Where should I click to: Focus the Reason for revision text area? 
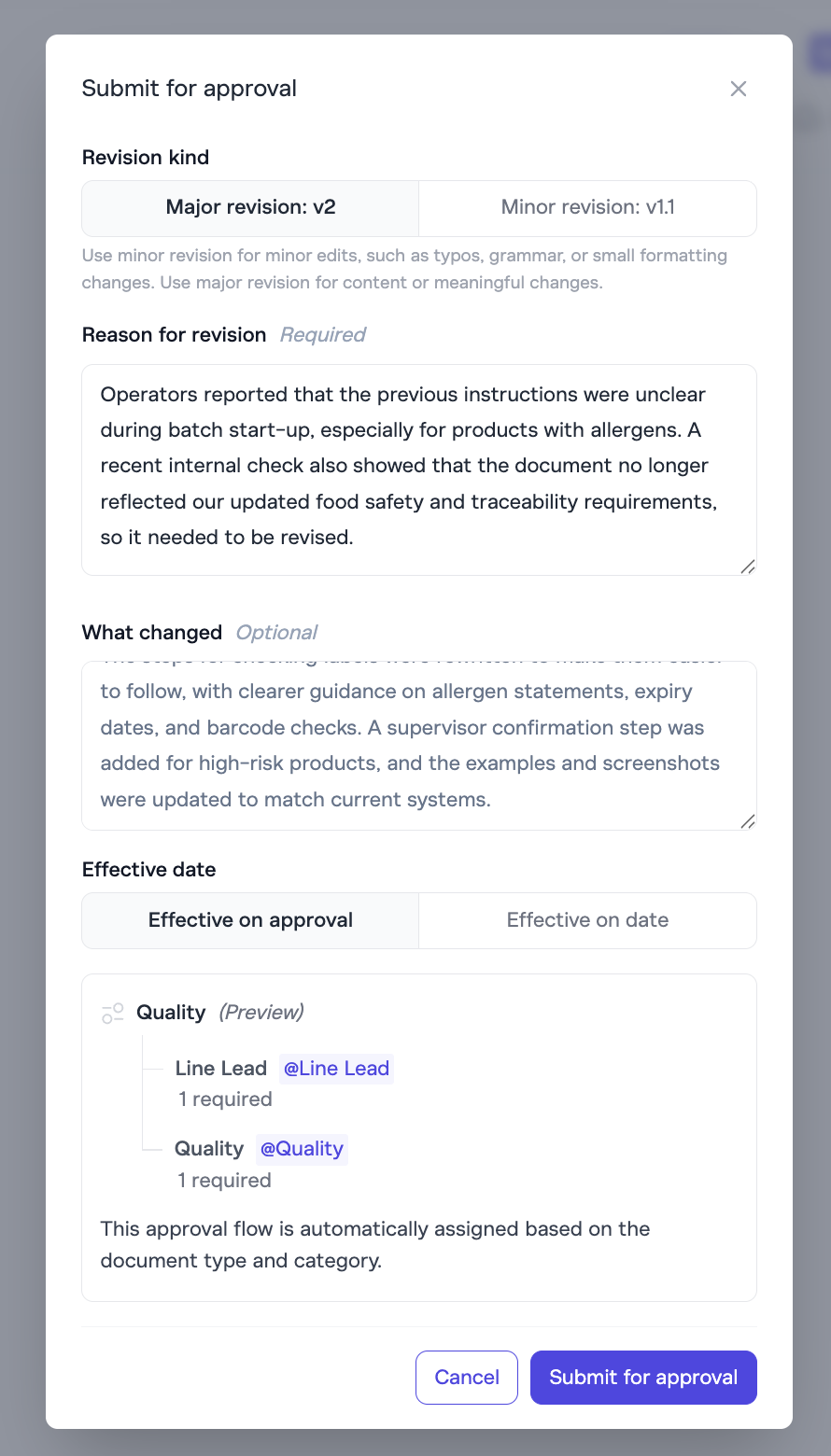coord(418,467)
